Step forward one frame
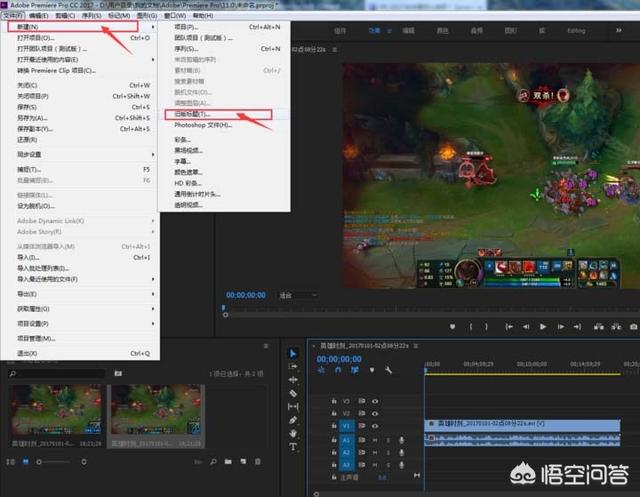This screenshot has width=640, height=497. point(561,327)
